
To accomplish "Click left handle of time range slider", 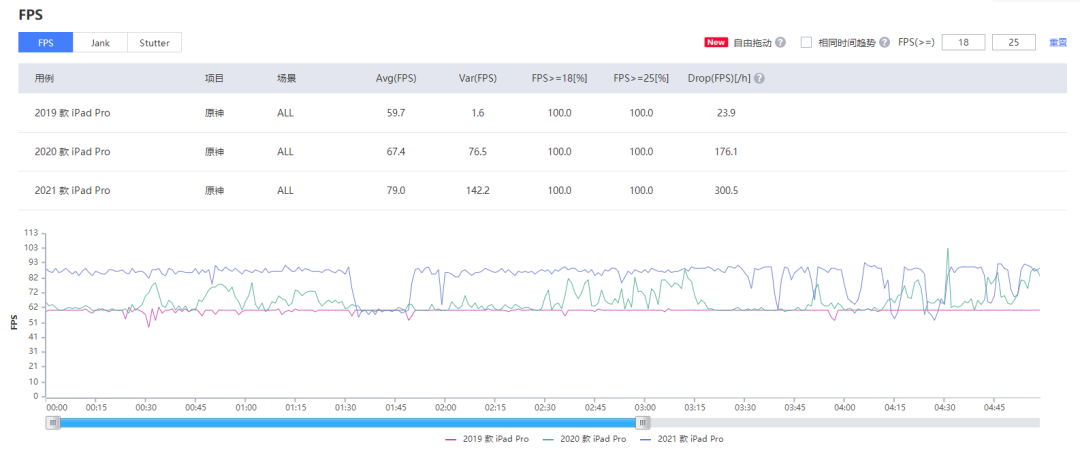I will point(52,422).
